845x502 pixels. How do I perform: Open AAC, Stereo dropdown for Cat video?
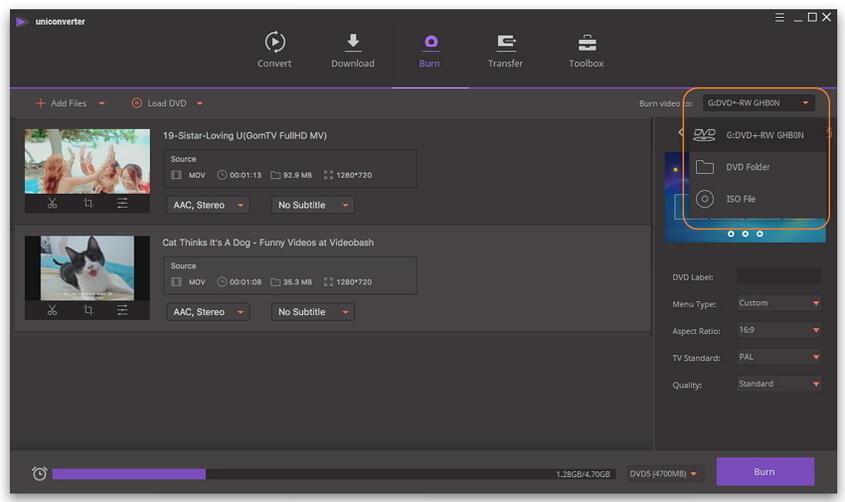click(x=208, y=312)
